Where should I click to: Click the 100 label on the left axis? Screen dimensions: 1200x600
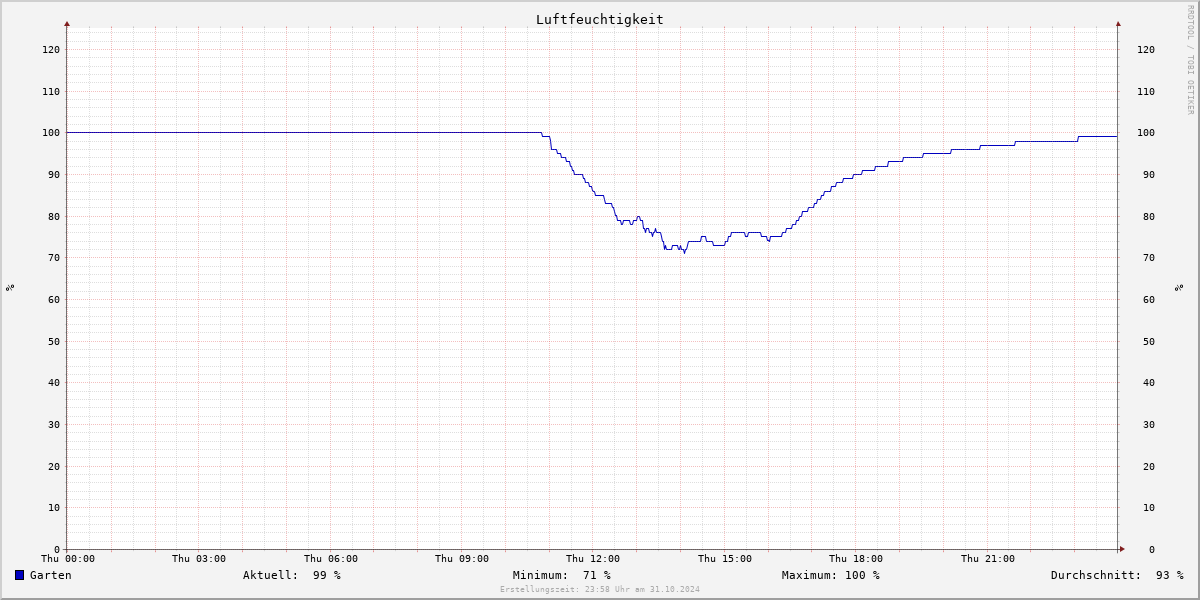click(50, 132)
